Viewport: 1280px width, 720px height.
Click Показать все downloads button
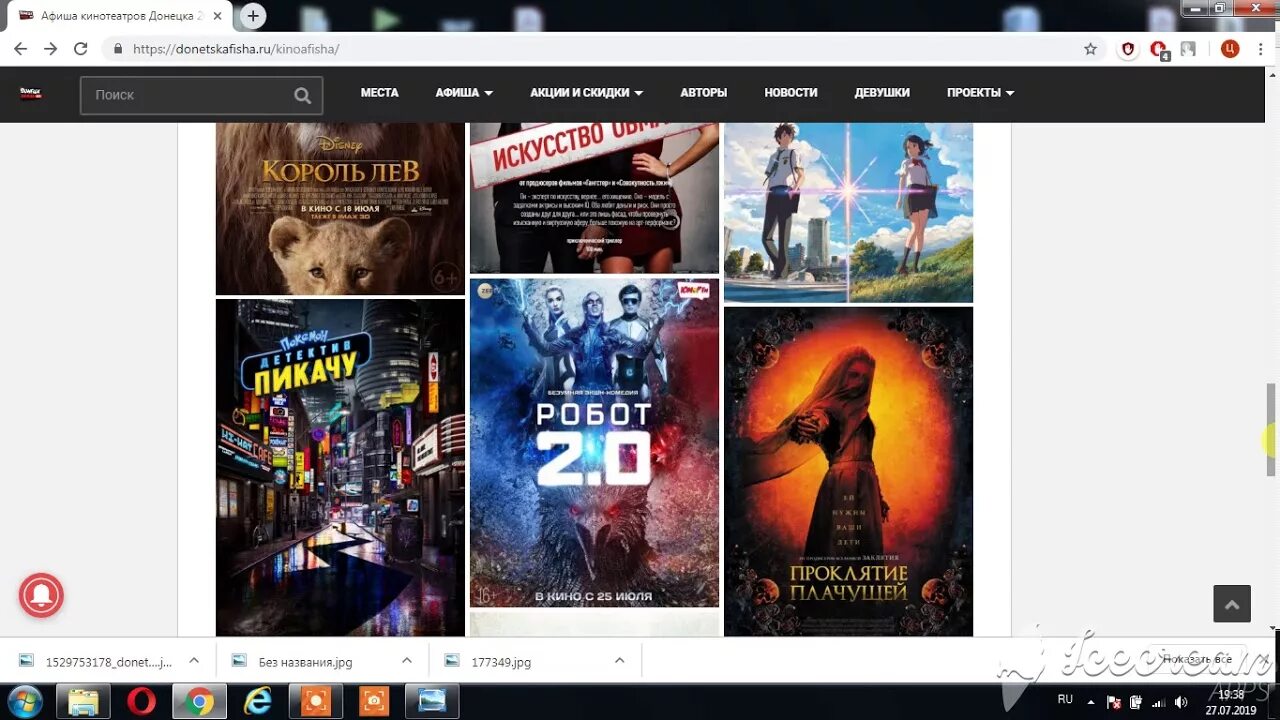1197,660
